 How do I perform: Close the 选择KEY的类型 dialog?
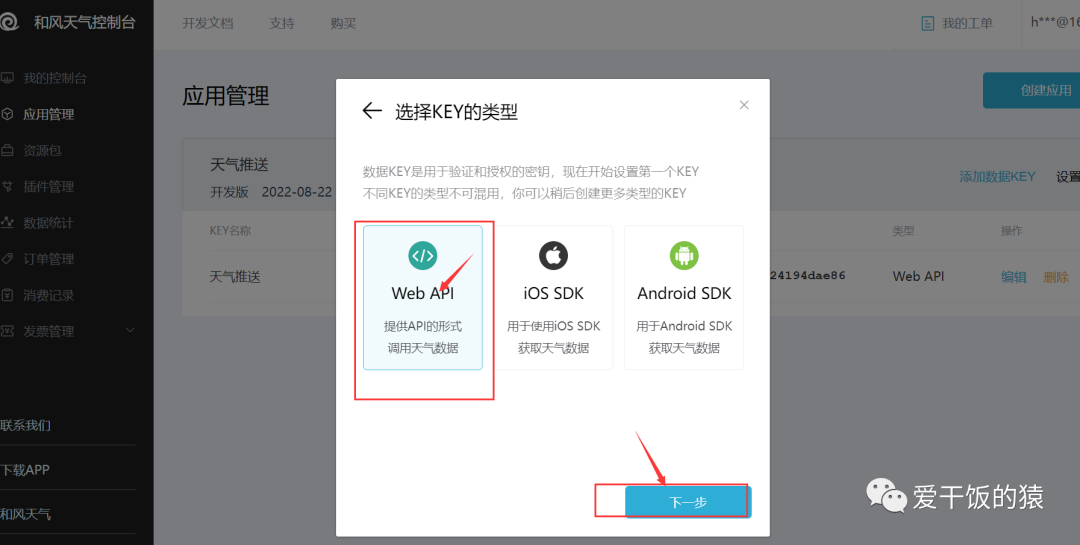coord(744,105)
